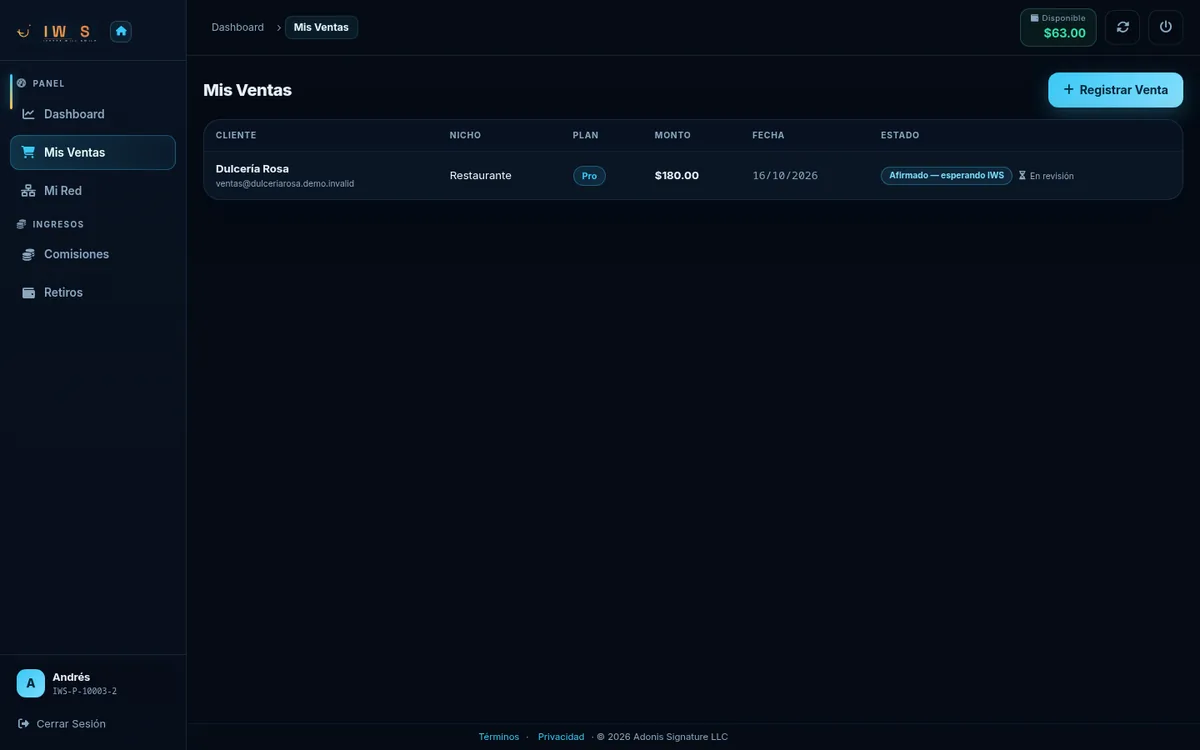Screen dimensions: 1200x750
Task: Open the Privacidad footer link
Action: [561, 737]
